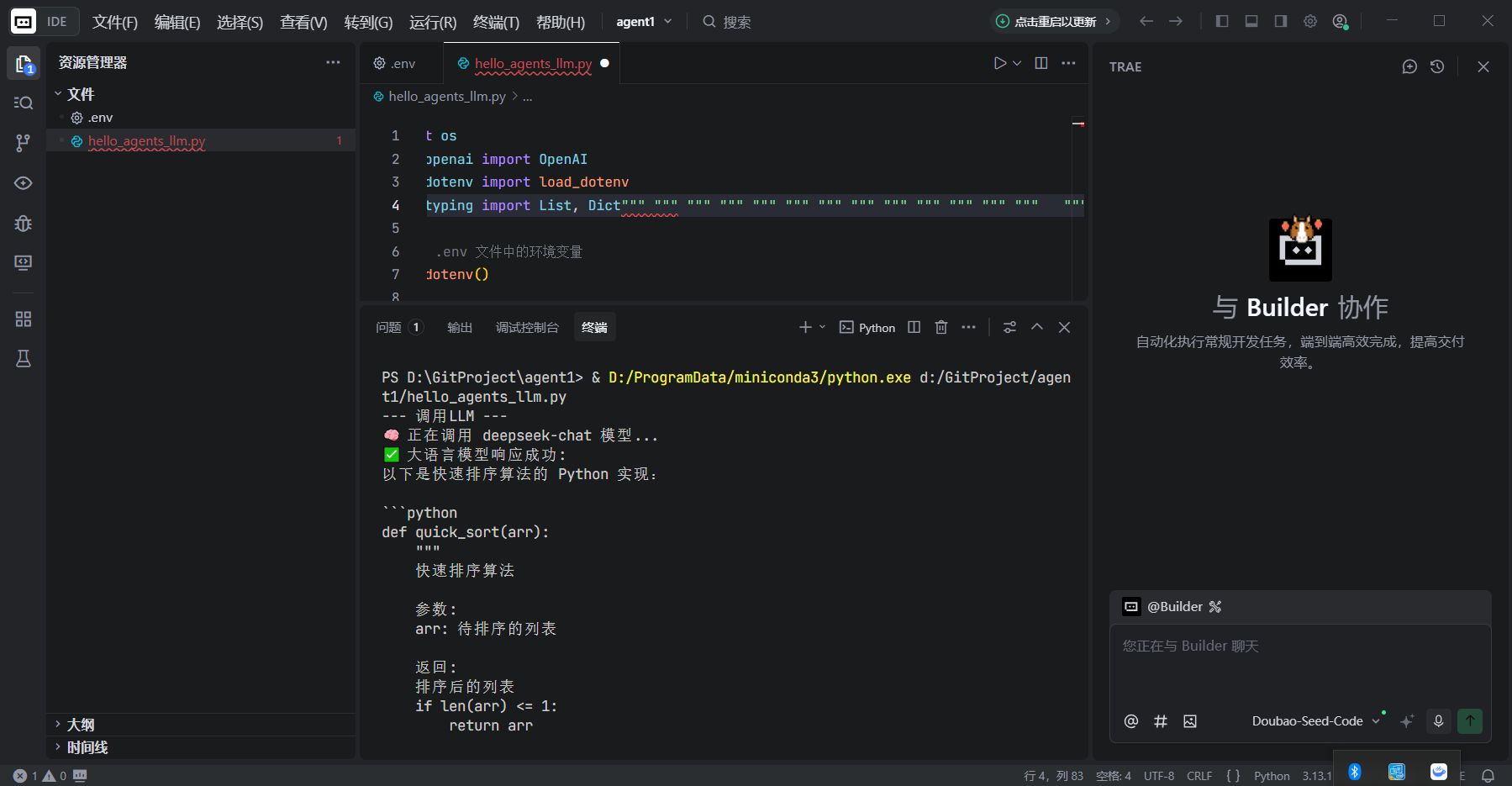1512x786 pixels.
Task: Switch to the 调试控制台 tab
Action: (527, 327)
